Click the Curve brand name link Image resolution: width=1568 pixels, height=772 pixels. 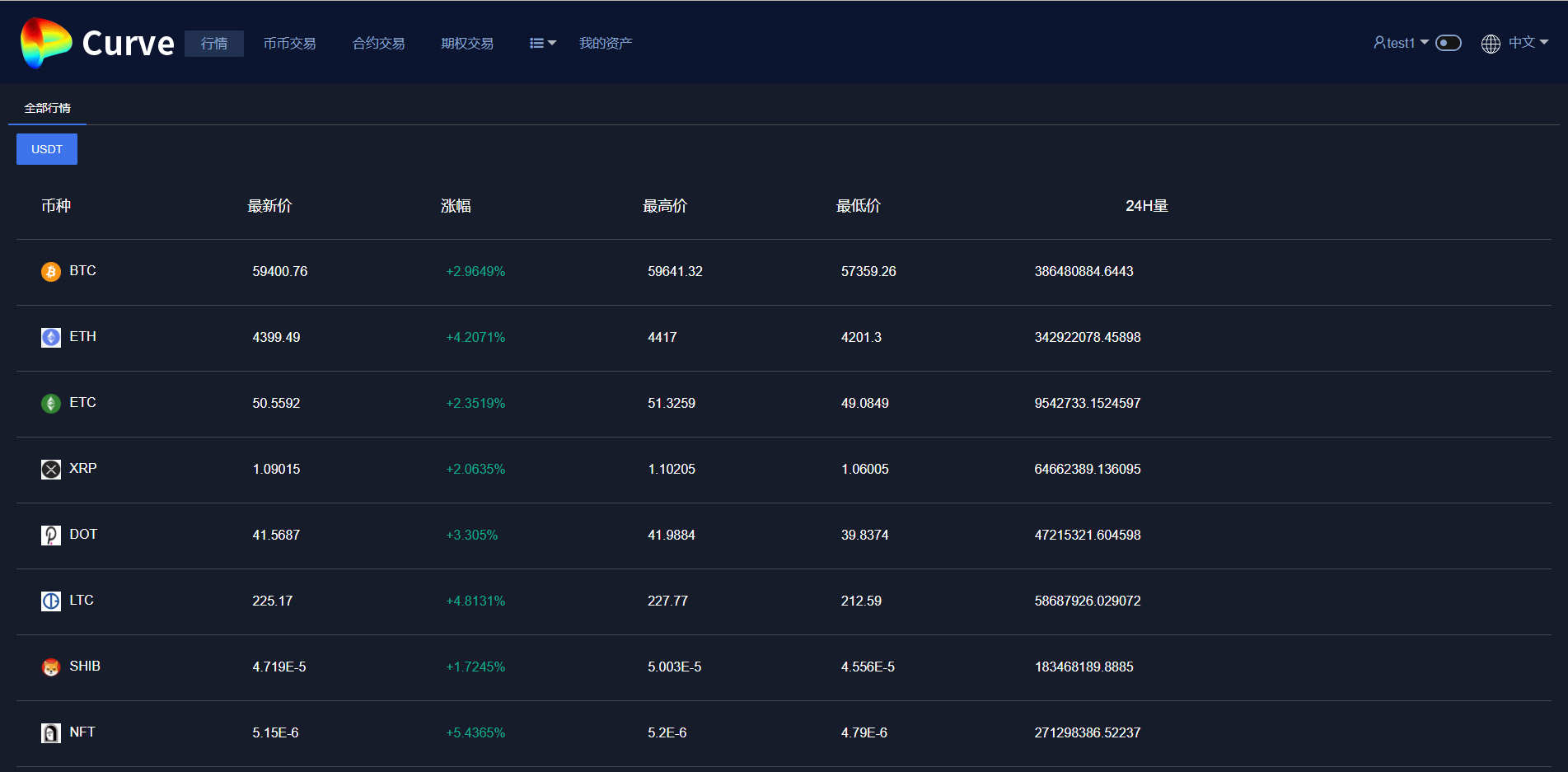pos(128,44)
